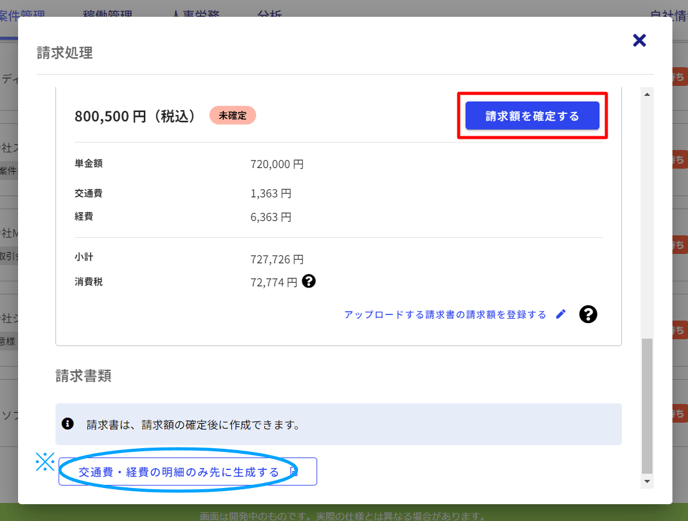Click the 未確定 status badge
The image size is (688, 521).
pyautogui.click(x=232, y=115)
